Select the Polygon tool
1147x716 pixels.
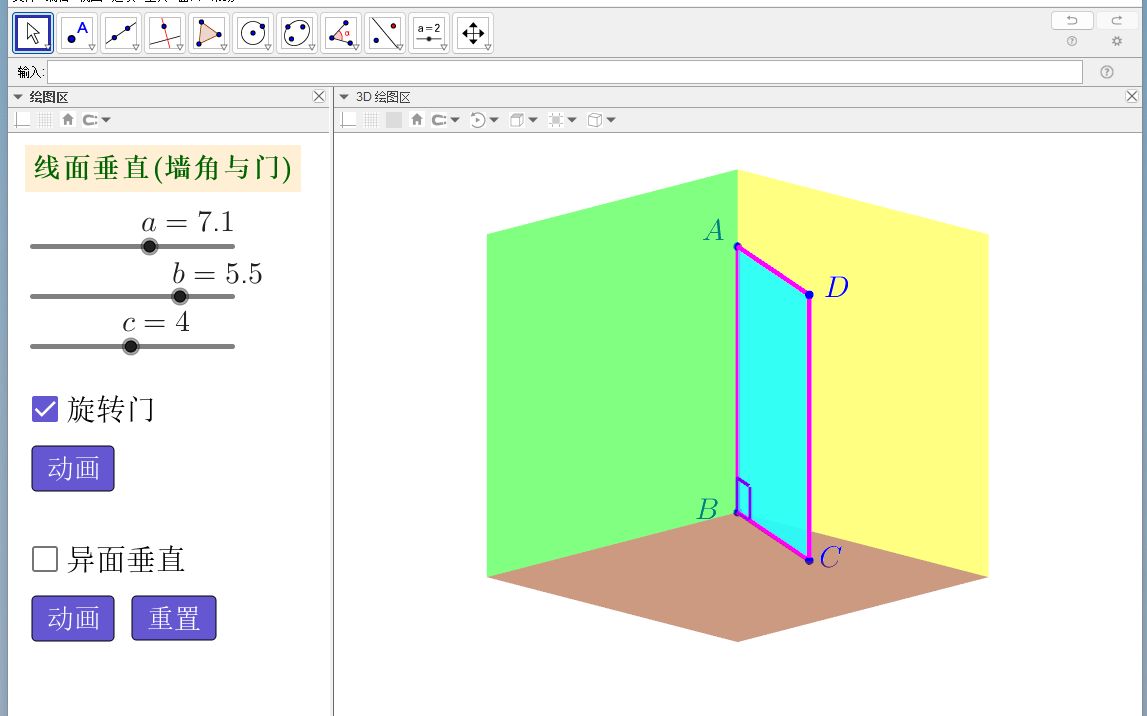pyautogui.click(x=208, y=34)
